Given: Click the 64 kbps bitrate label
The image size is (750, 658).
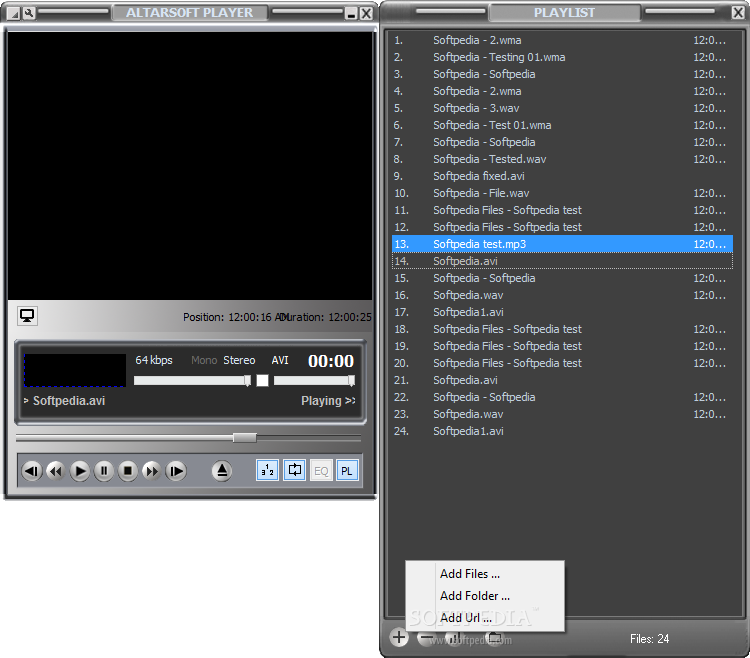Looking at the screenshot, I should click(154, 360).
